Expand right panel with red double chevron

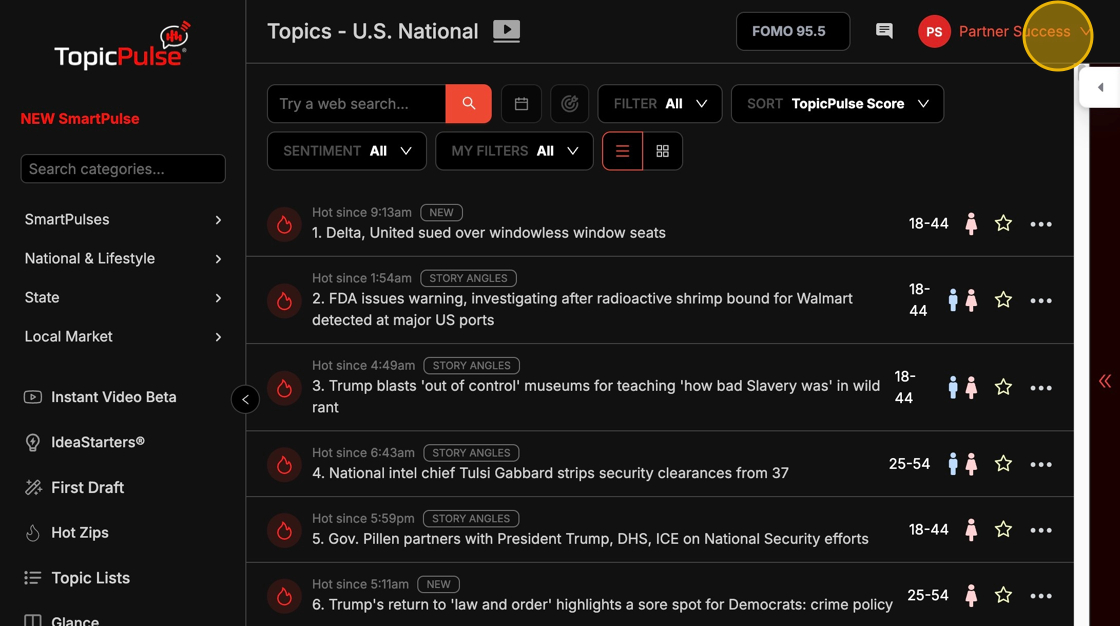click(1105, 381)
